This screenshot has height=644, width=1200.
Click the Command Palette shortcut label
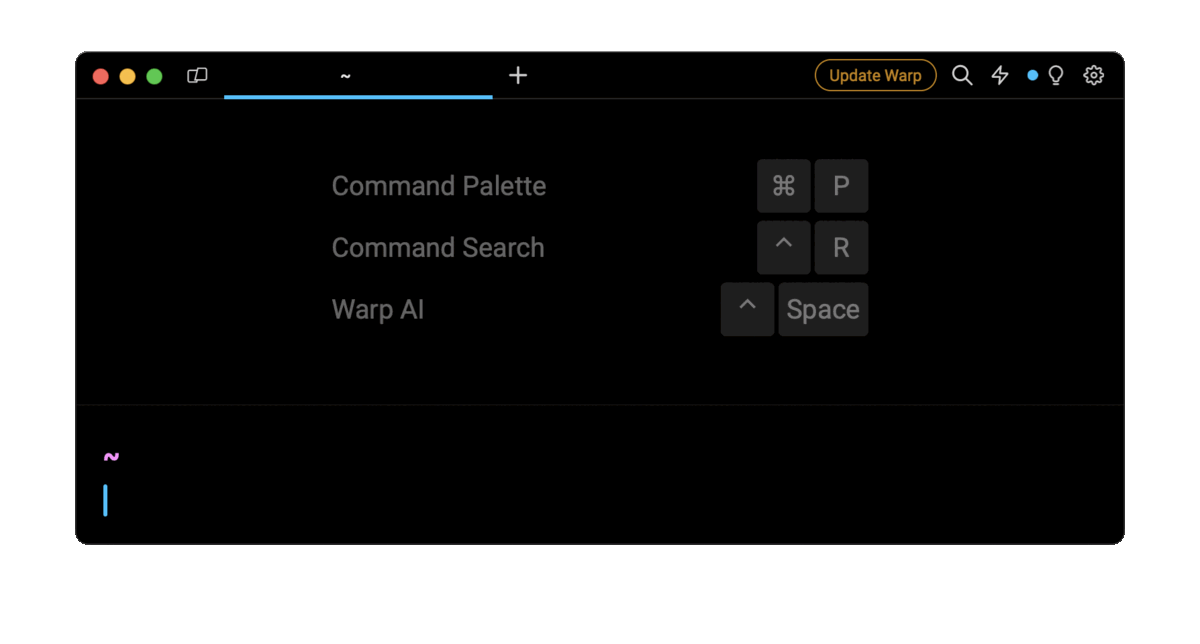[x=438, y=186]
